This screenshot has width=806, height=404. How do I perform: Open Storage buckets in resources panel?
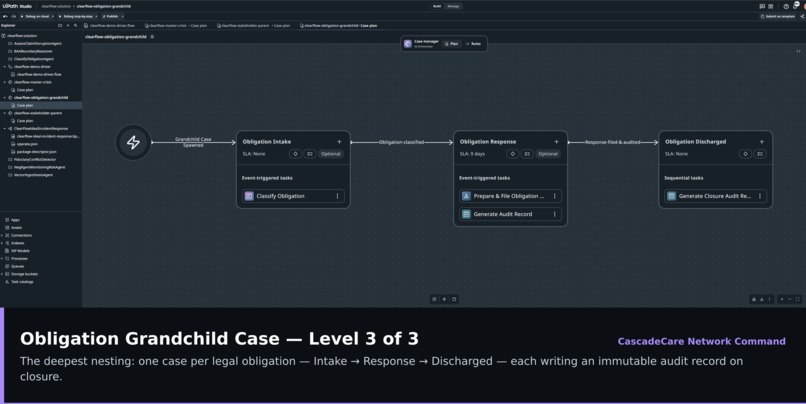pyautogui.click(x=25, y=274)
